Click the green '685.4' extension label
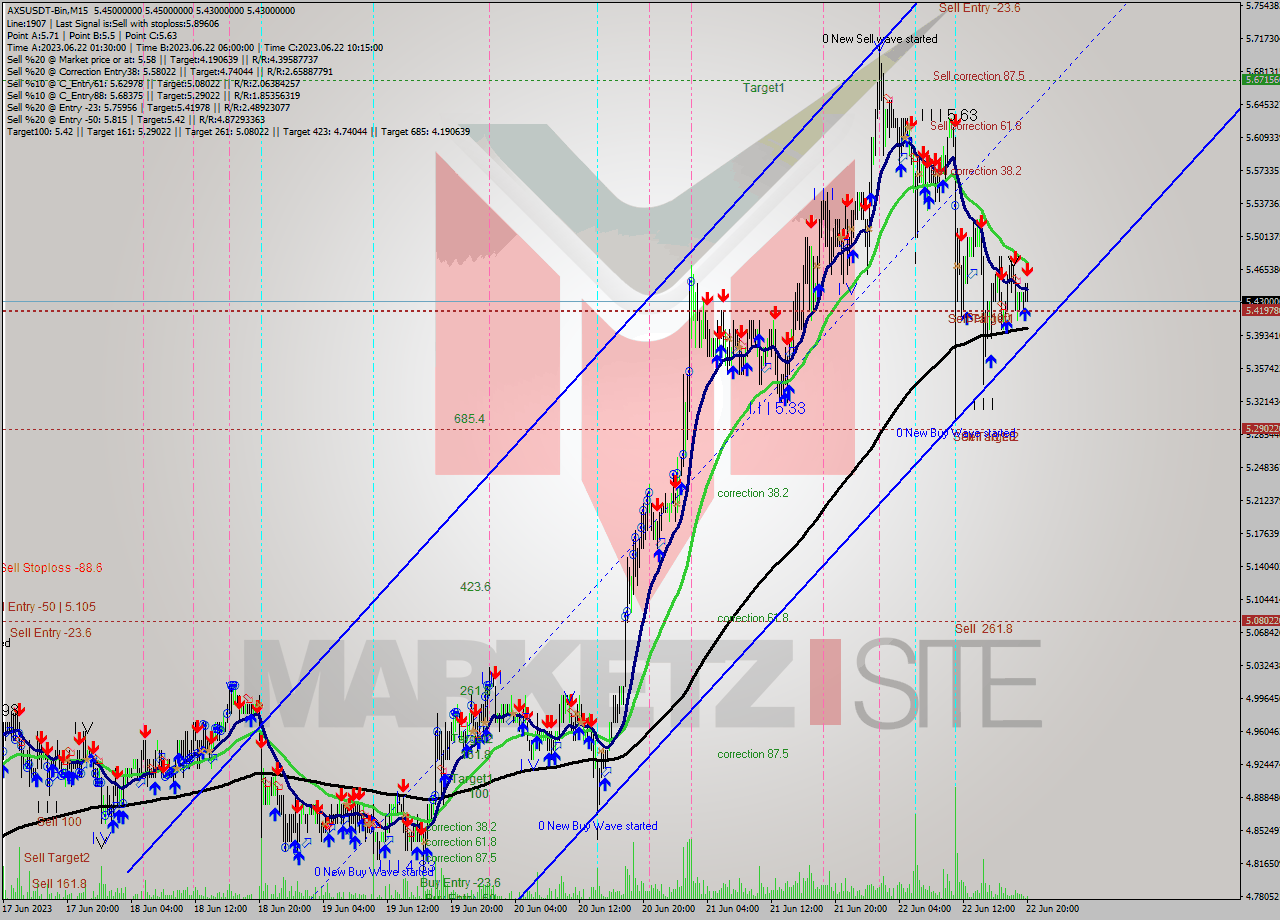Viewport: 1280px width, 920px height. click(469, 419)
